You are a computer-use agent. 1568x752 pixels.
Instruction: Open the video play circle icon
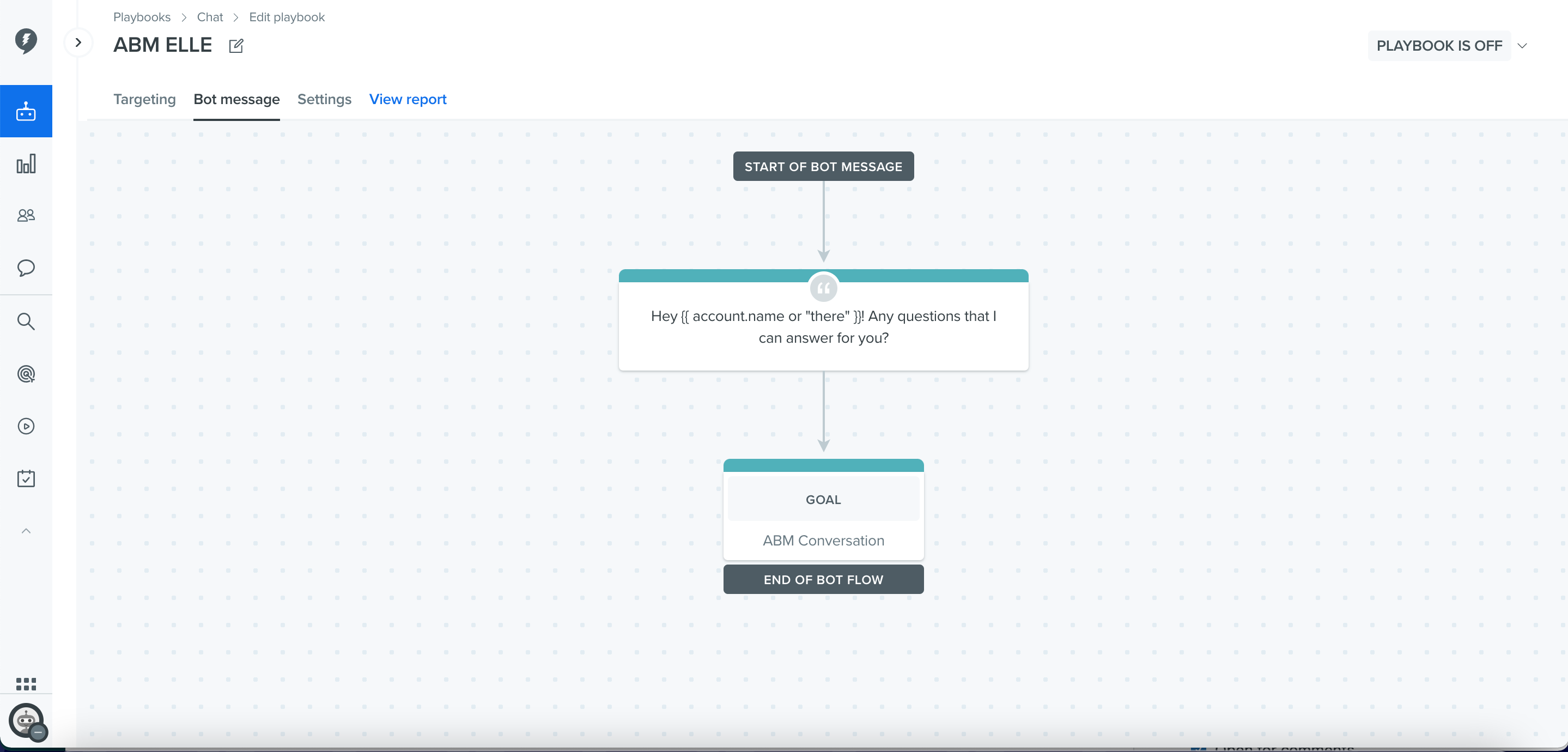pos(26,426)
